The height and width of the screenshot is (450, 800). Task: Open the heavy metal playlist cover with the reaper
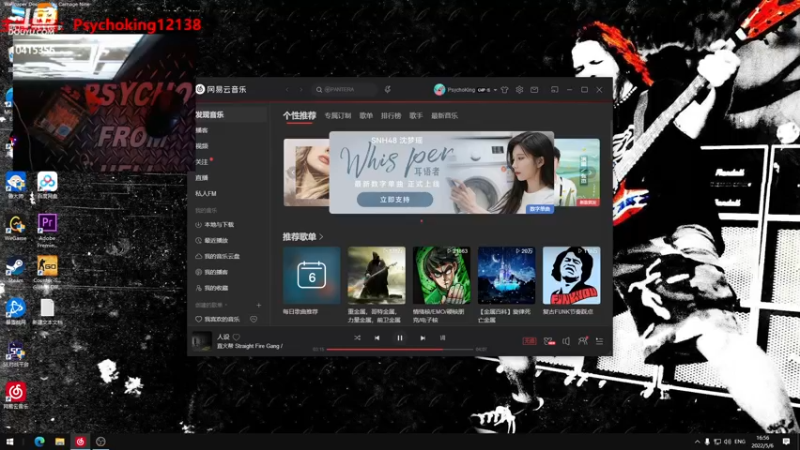tap(377, 276)
